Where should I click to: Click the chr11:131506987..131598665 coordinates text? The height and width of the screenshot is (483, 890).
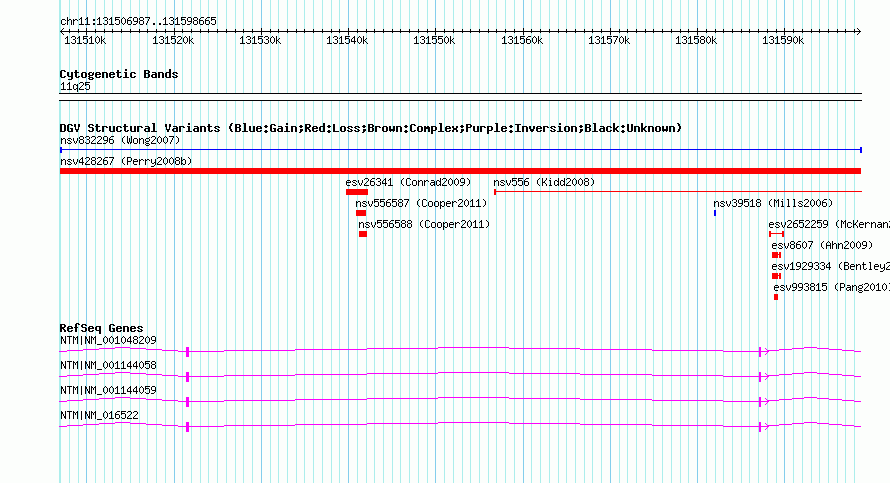click(x=138, y=21)
